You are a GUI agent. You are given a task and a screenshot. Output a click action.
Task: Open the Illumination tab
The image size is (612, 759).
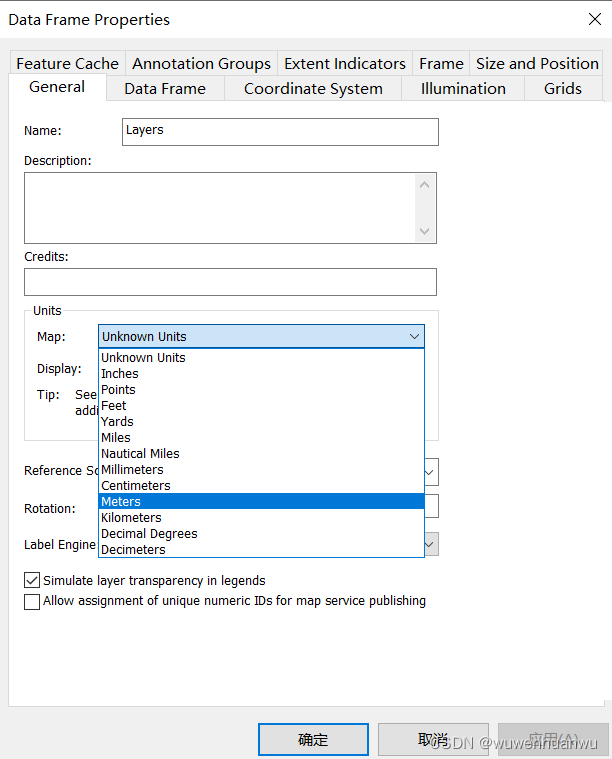pos(463,89)
